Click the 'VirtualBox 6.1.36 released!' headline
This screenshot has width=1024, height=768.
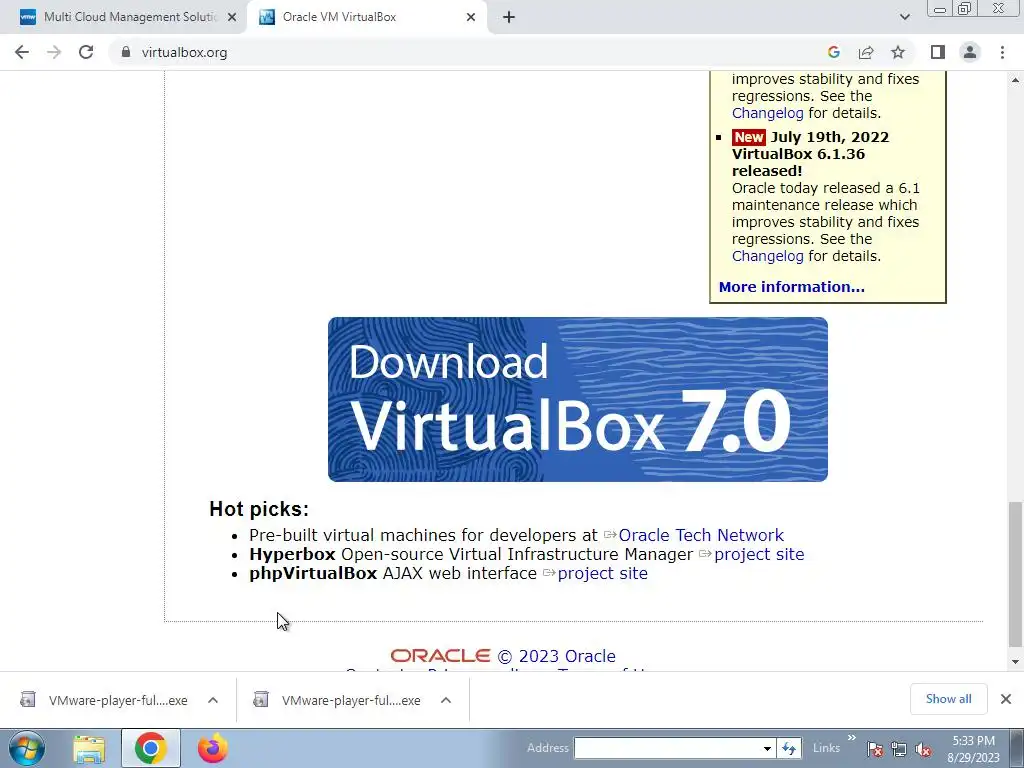pyautogui.click(x=798, y=163)
